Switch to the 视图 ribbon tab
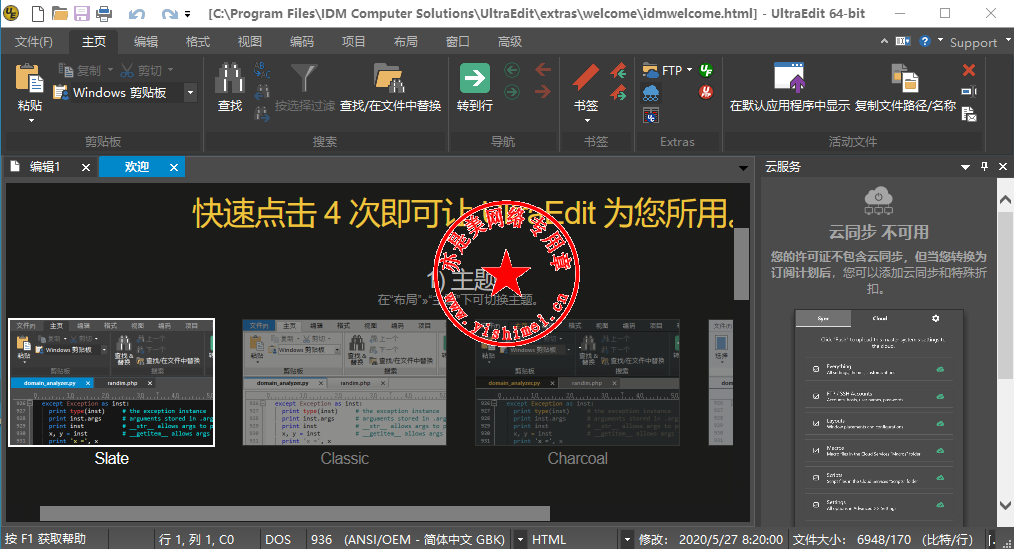Image resolution: width=1014 pixels, height=549 pixels. click(x=250, y=42)
